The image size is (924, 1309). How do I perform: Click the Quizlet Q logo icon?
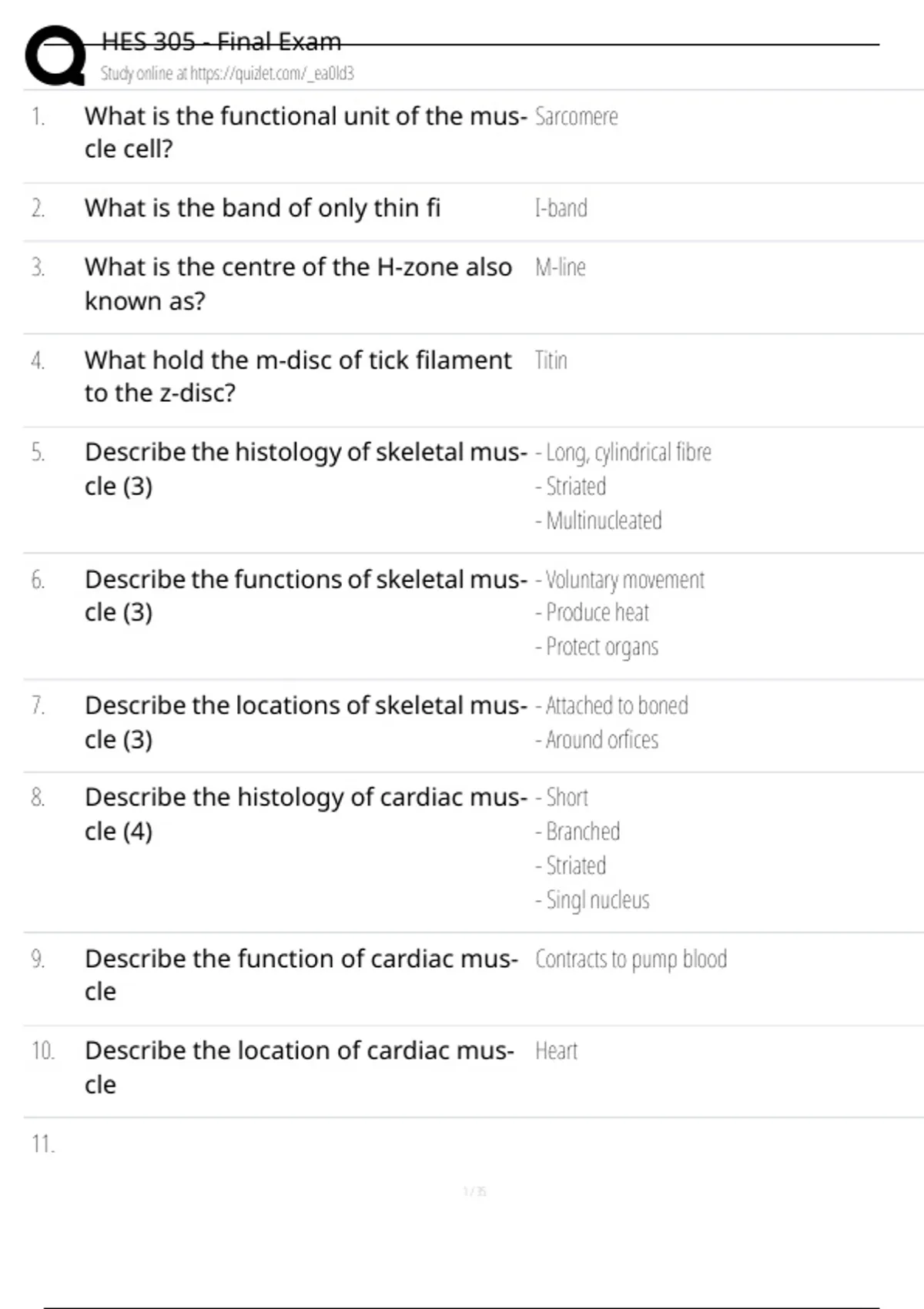pos(55,55)
